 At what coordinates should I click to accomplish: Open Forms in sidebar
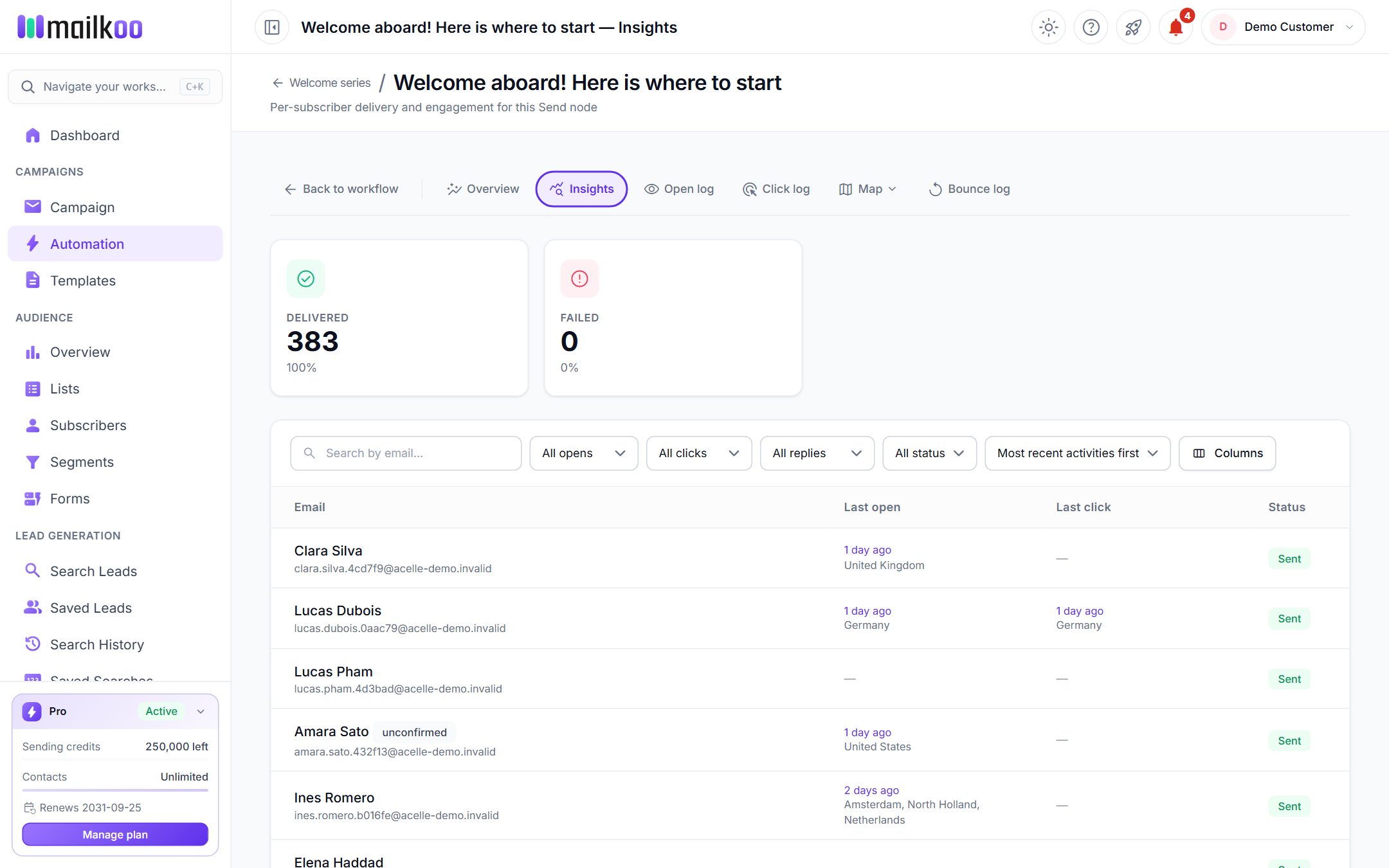click(115, 498)
